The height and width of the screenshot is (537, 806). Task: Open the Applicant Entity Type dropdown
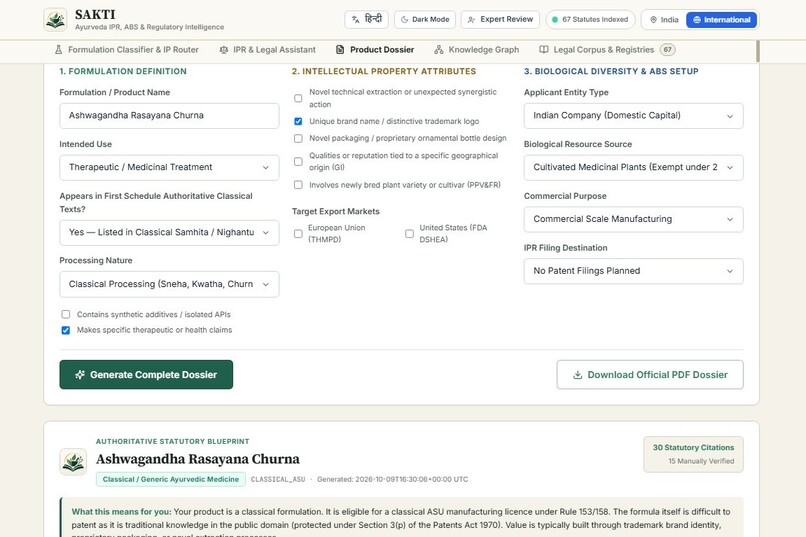(x=633, y=116)
